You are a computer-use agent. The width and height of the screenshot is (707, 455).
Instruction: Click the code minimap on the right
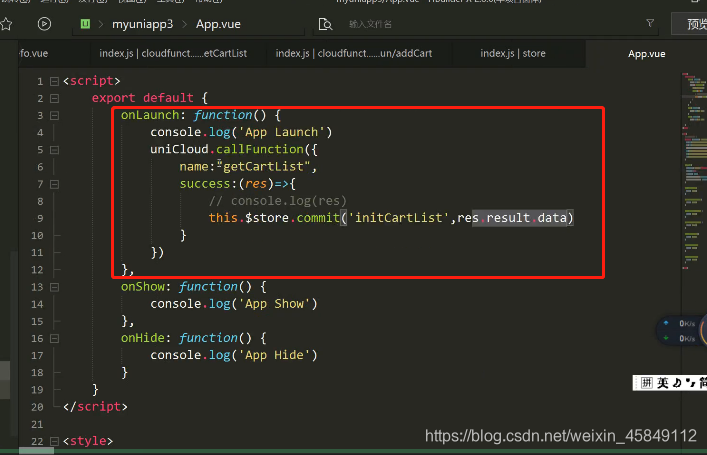pyautogui.click(x=693, y=171)
